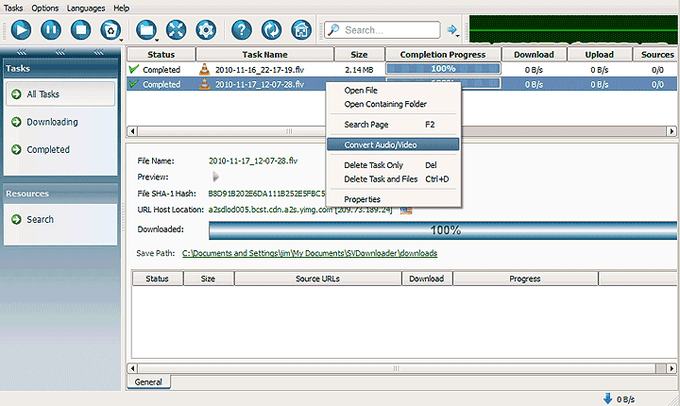Choose Search Page from context menu
Image resolution: width=680 pixels, height=406 pixels.
(x=366, y=124)
